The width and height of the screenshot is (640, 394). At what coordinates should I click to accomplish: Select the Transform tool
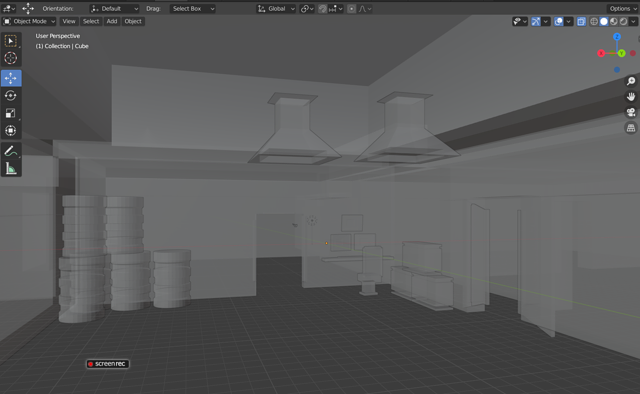point(11,131)
